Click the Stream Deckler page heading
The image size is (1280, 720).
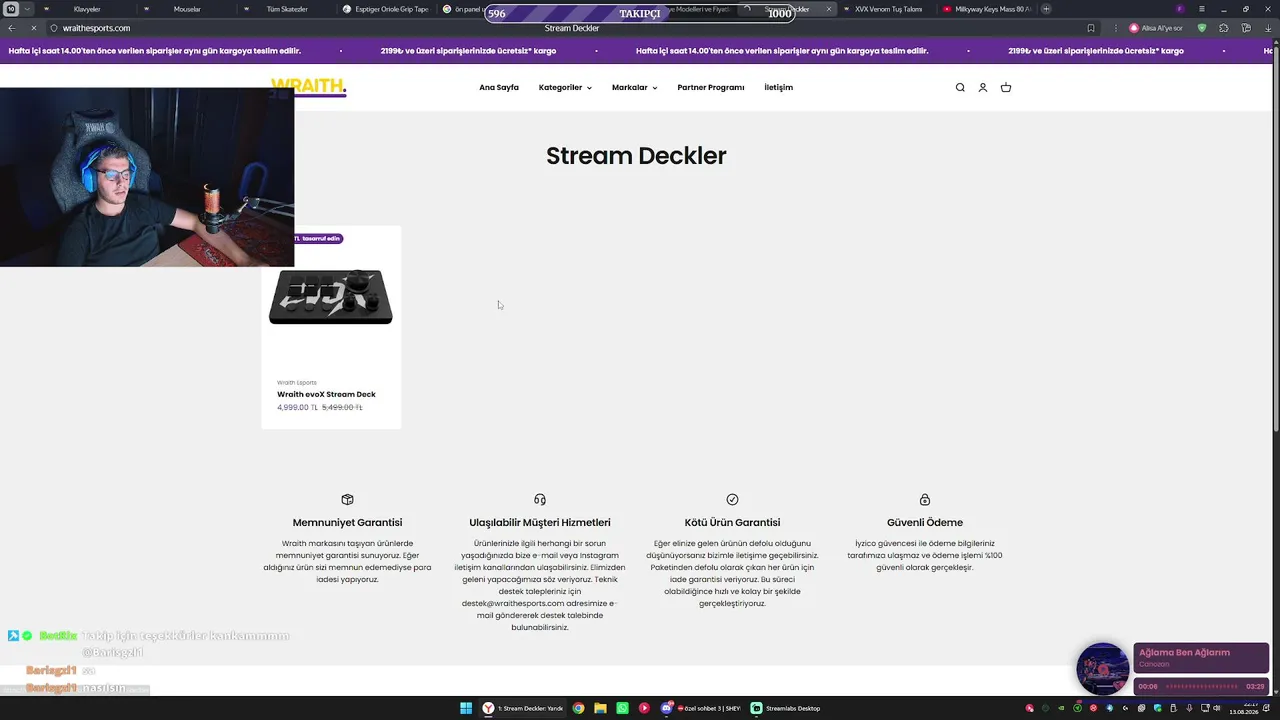click(636, 156)
